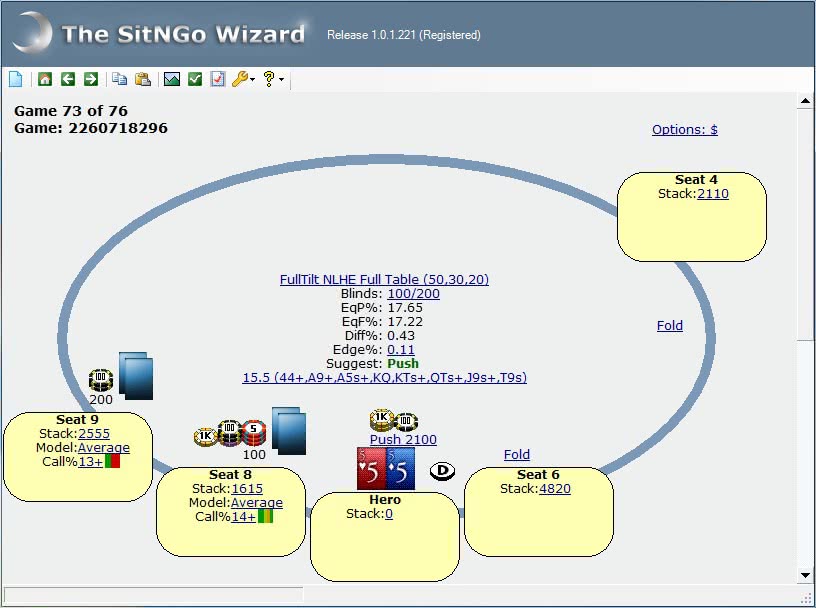Click the Fold link below Seat 4
Screen dimensions: 816x608
pos(670,326)
